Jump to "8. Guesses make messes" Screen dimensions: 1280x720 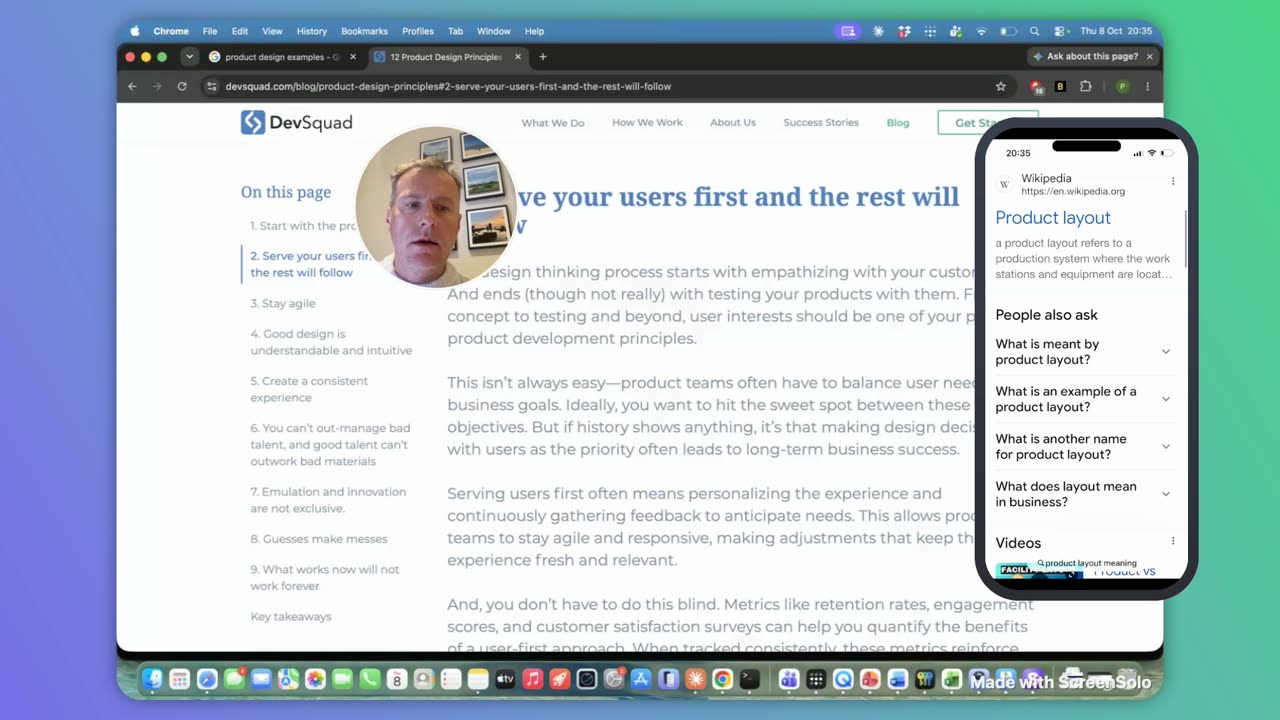[319, 539]
